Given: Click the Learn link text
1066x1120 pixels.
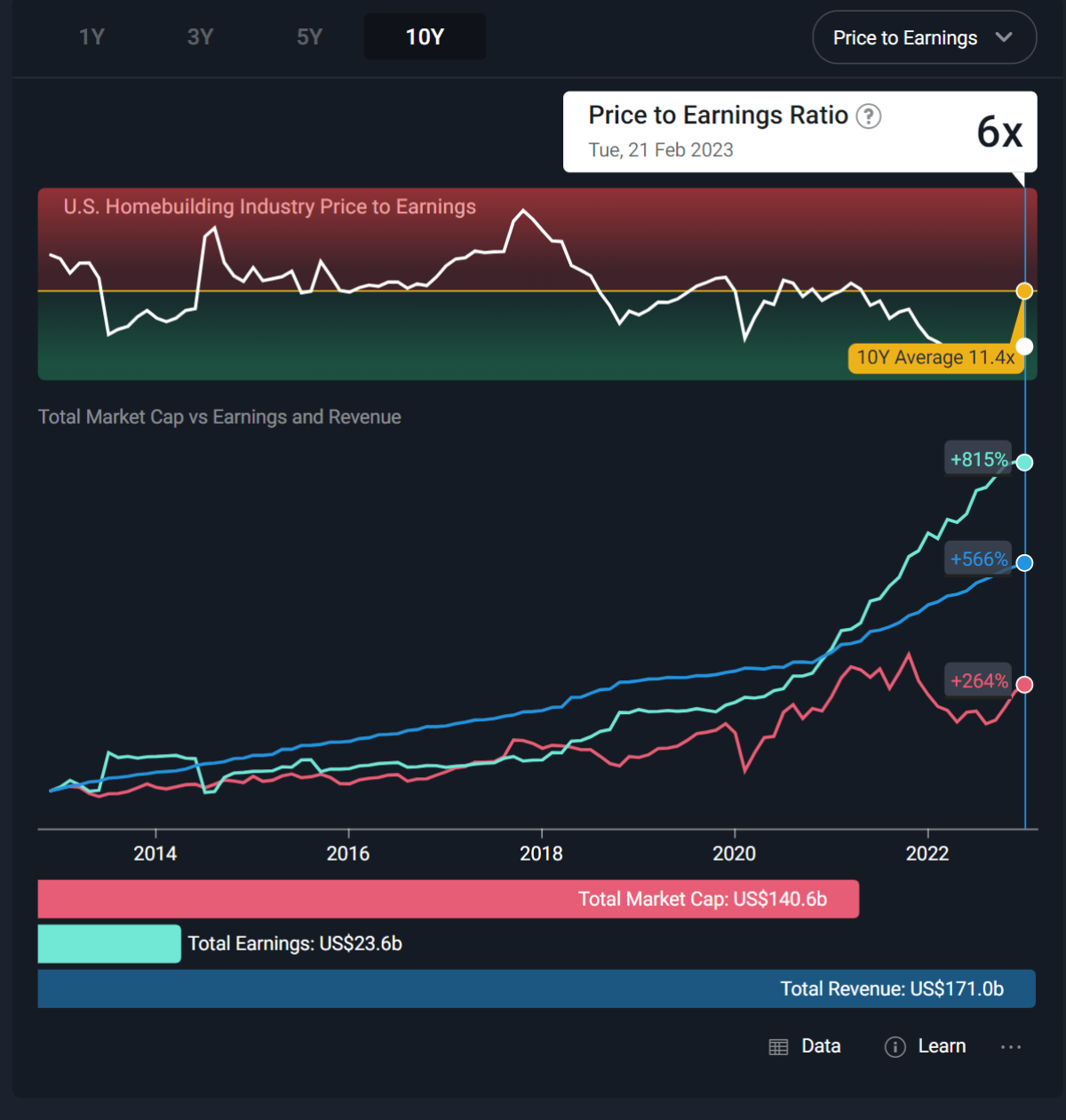Looking at the screenshot, I should 942,1046.
